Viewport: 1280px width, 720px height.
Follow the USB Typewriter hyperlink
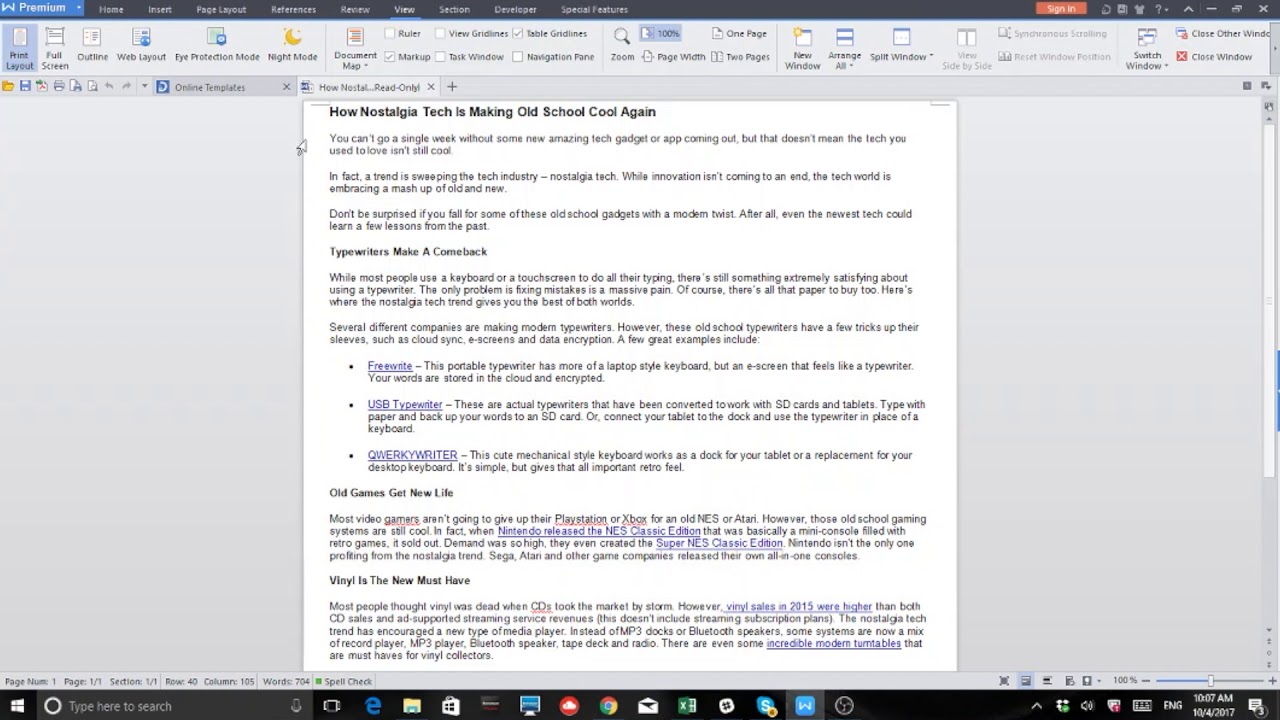pyautogui.click(x=405, y=405)
